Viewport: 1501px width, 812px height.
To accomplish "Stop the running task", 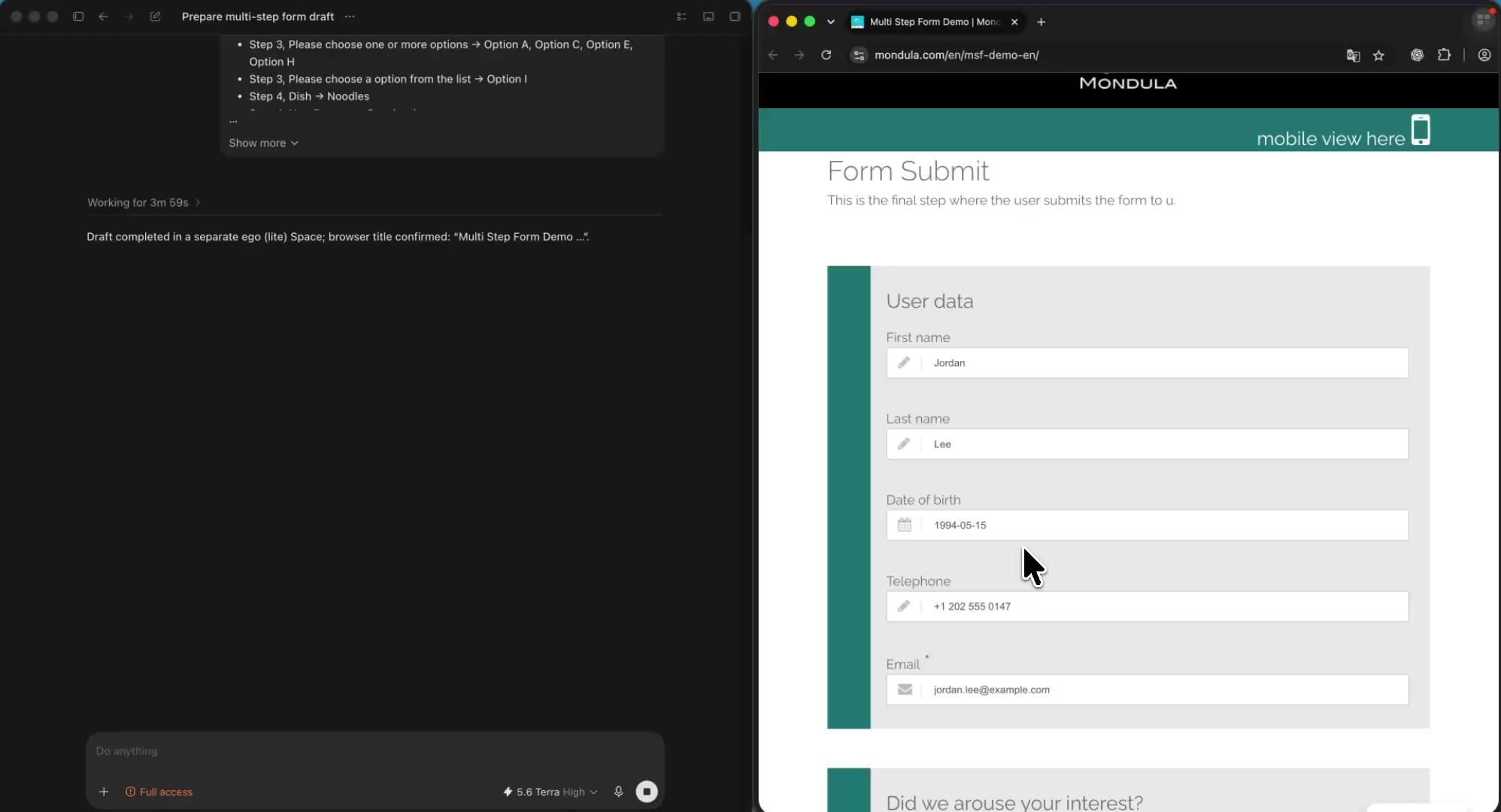I will 647,792.
